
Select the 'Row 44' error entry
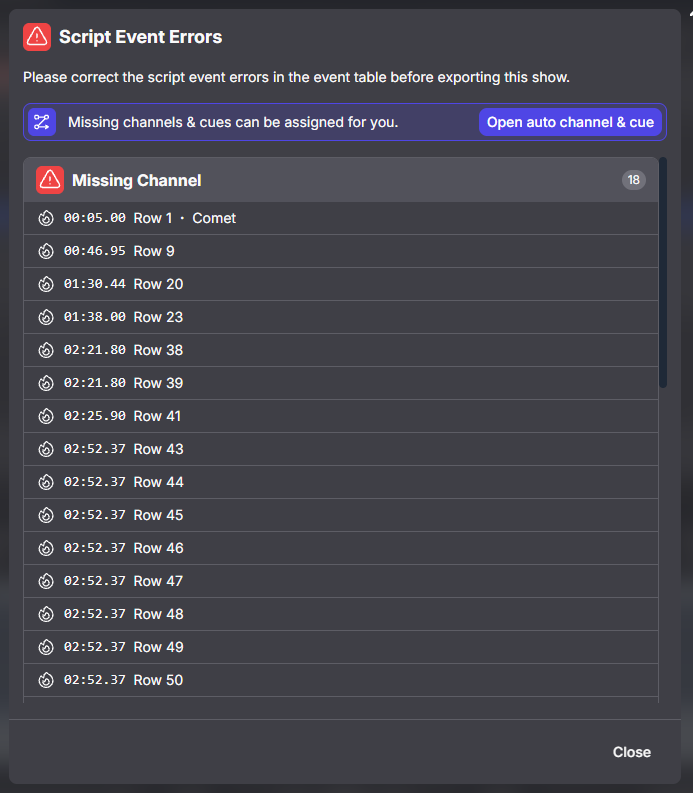pos(341,482)
